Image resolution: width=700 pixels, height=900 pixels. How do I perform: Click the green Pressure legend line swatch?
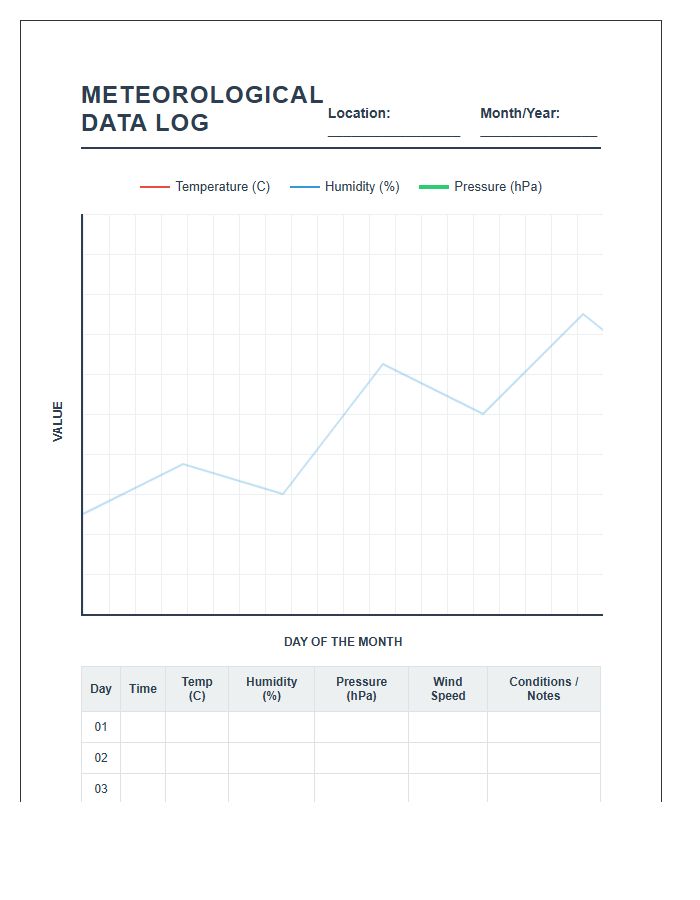point(434,187)
